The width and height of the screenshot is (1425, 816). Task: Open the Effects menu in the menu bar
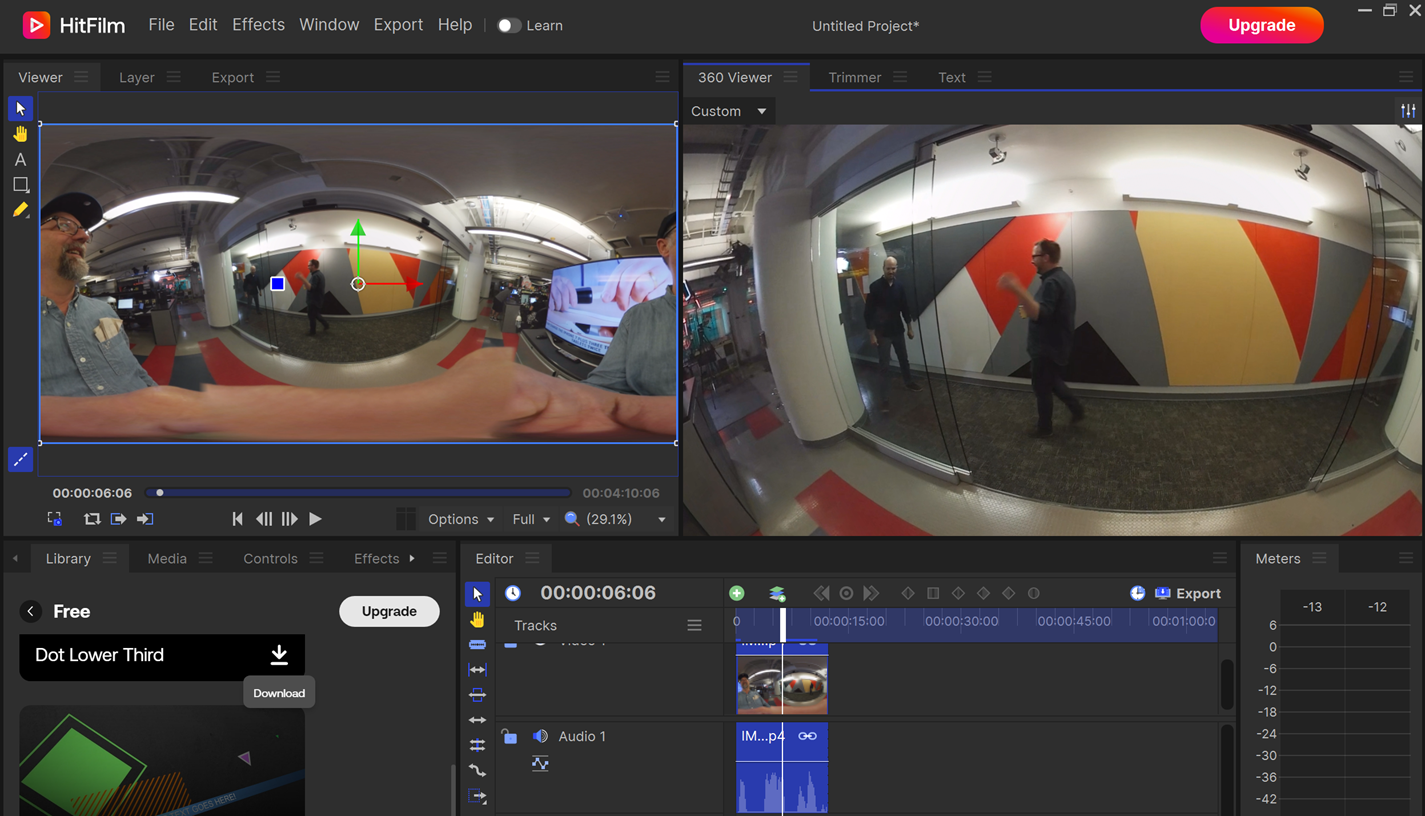(x=258, y=25)
